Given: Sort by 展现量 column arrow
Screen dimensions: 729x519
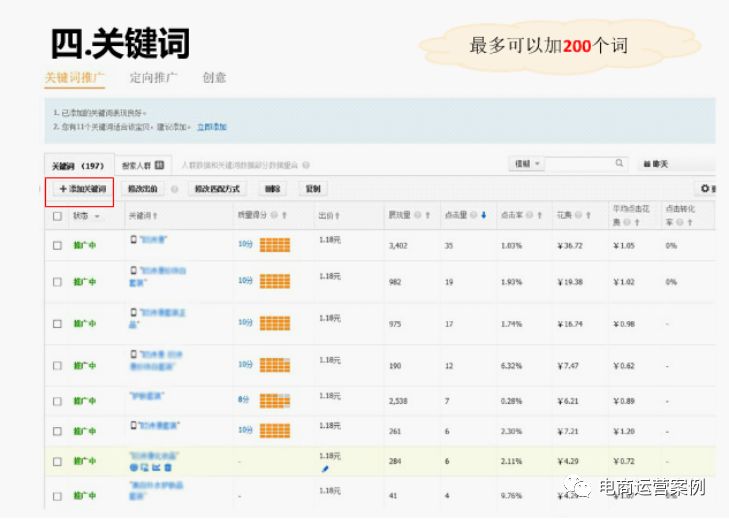Looking at the screenshot, I should pyautogui.click(x=428, y=215).
